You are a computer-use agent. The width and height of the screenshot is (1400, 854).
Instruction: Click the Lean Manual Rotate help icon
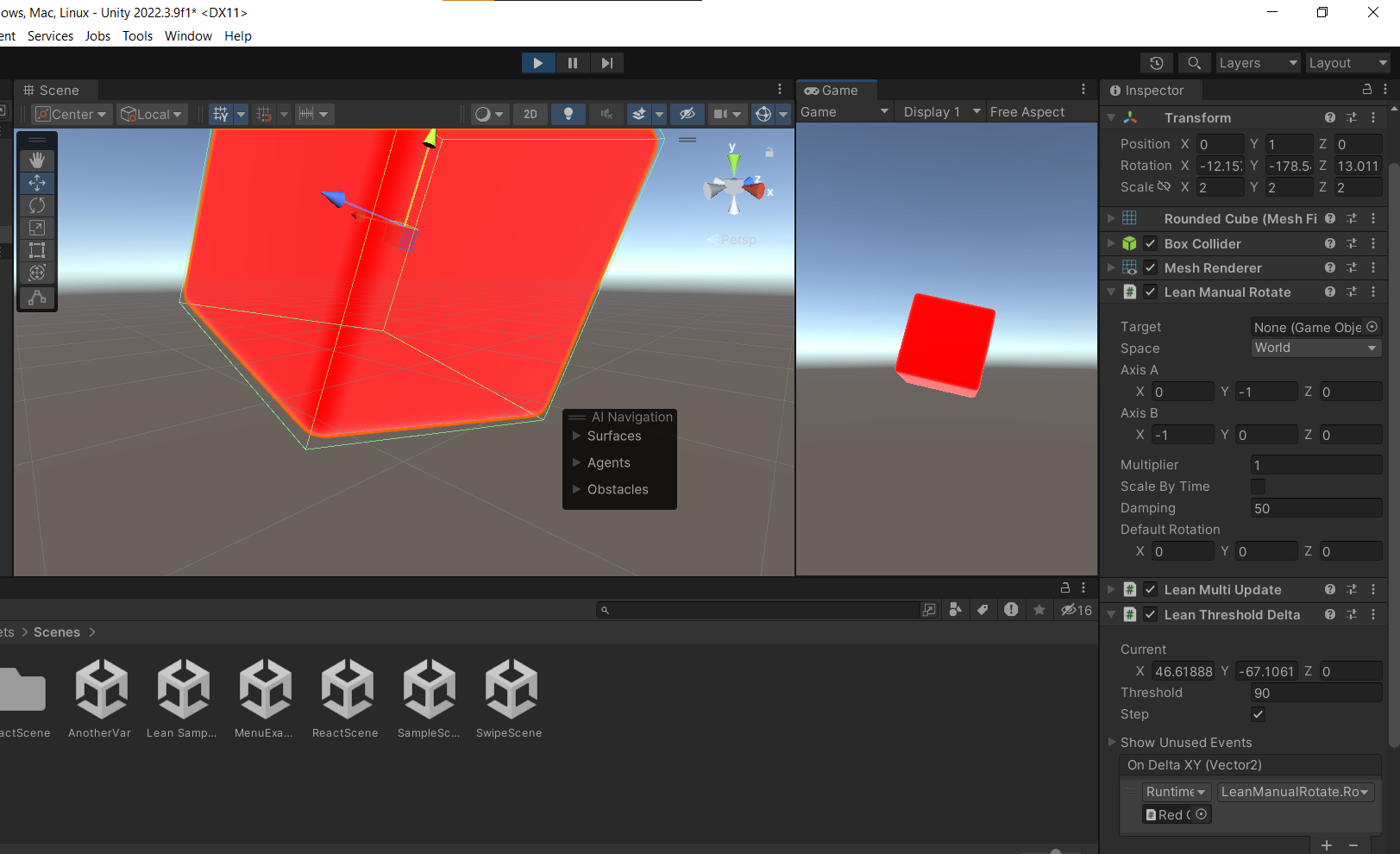click(x=1328, y=292)
